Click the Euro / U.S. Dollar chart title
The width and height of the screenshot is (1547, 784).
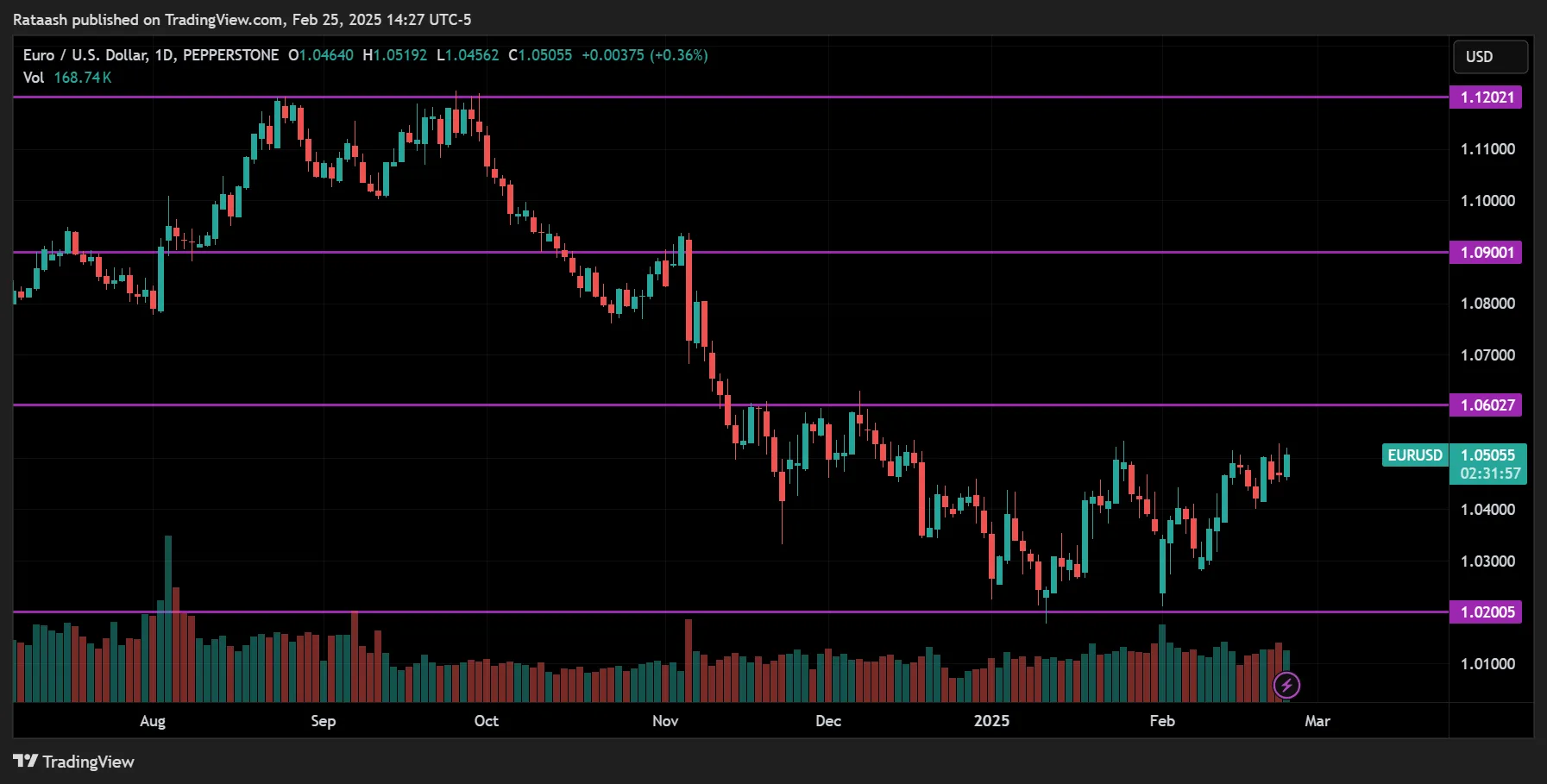click(x=150, y=55)
